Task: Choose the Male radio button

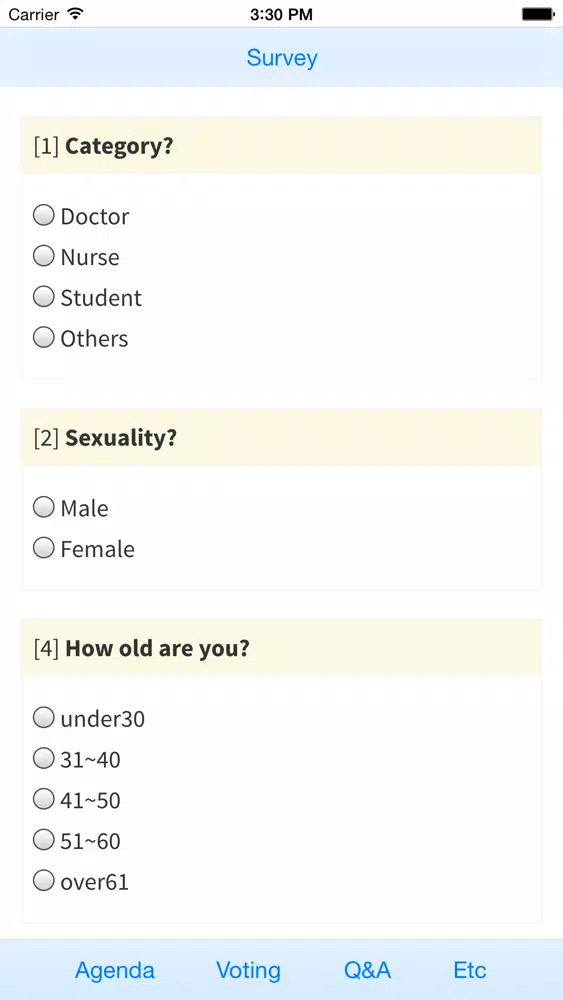Action: 43,508
